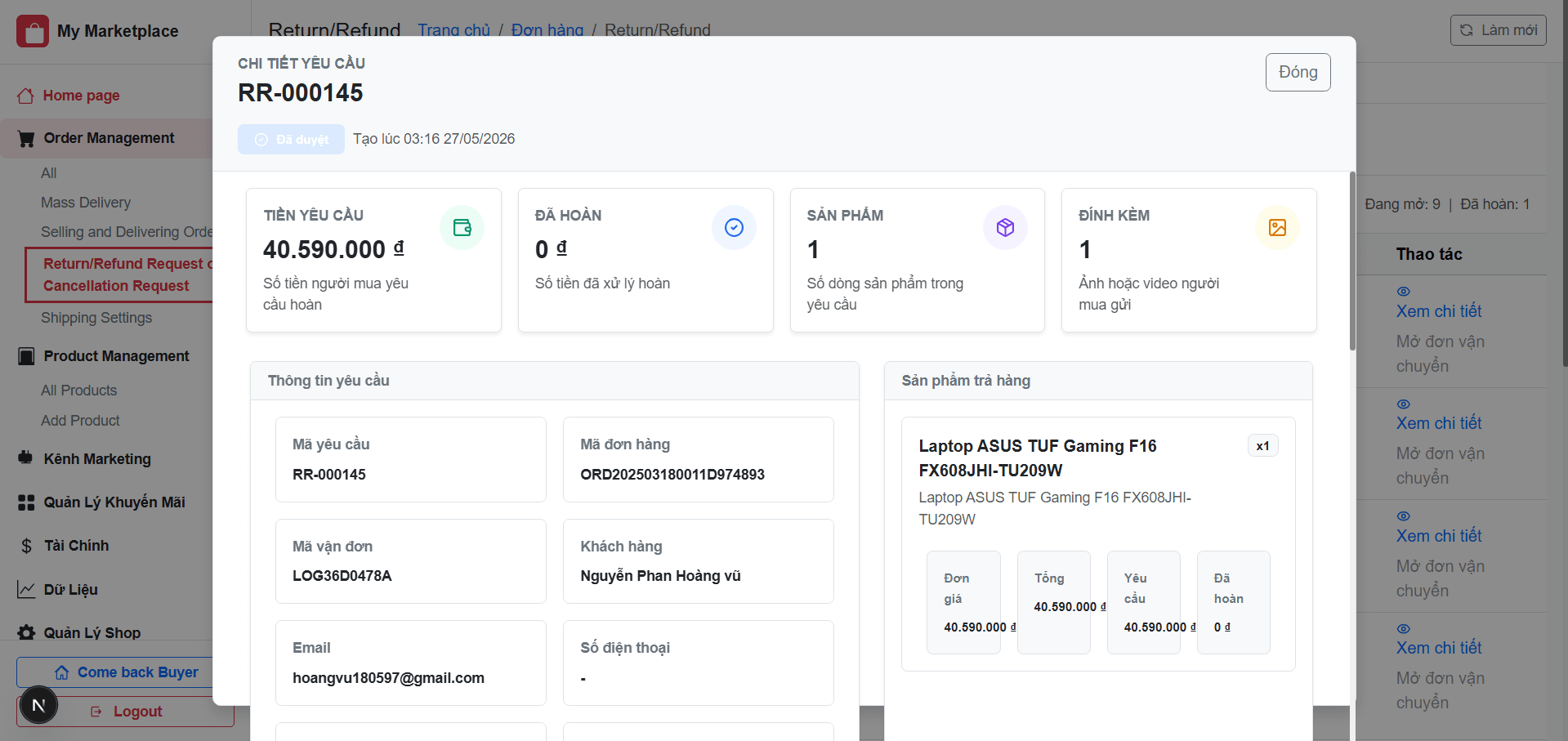Image resolution: width=1568 pixels, height=741 pixels.
Task: Click the Quản Lý Shop gear icon
Action: tap(26, 633)
